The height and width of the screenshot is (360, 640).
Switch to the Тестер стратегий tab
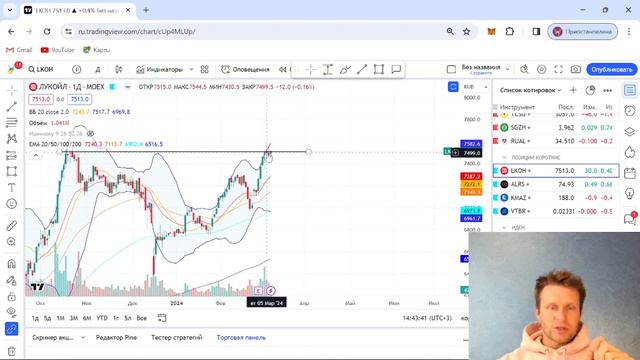point(176,338)
